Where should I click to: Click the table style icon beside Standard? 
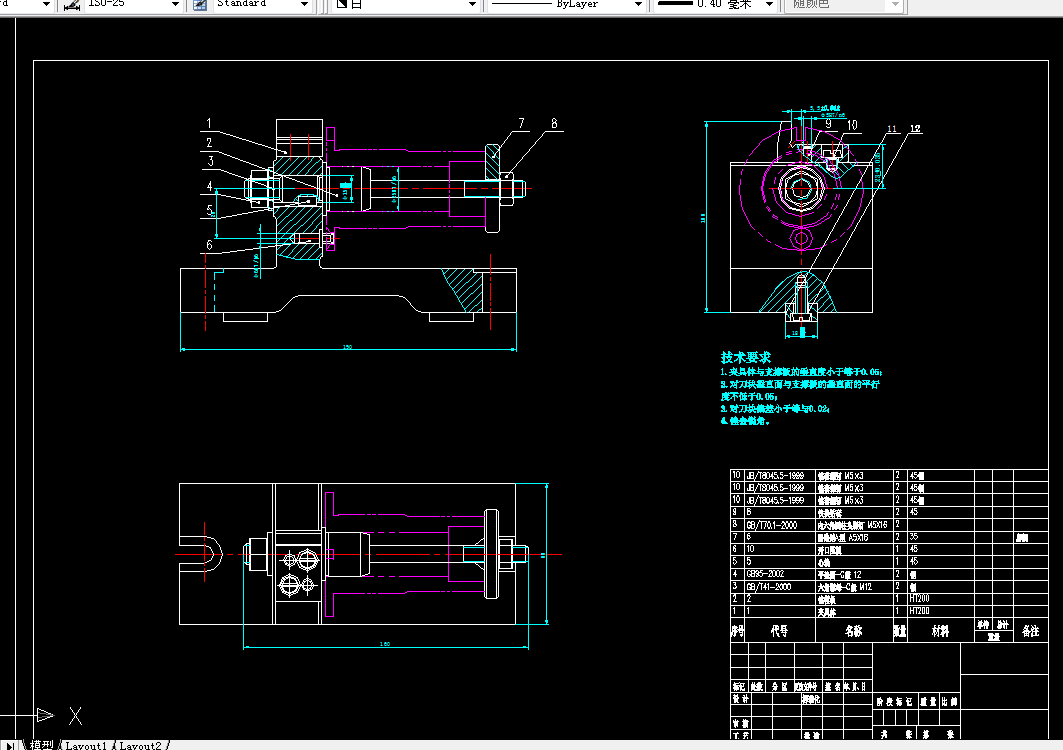200,5
